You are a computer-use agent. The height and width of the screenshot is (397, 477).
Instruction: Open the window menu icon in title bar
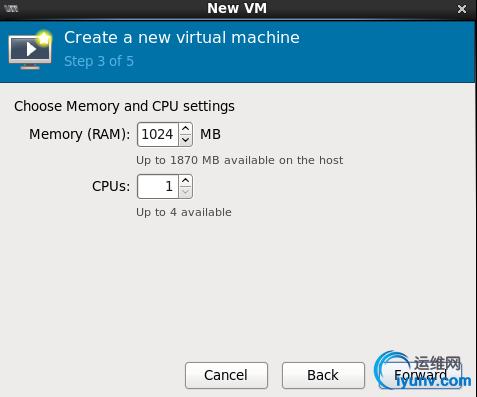(x=11, y=9)
